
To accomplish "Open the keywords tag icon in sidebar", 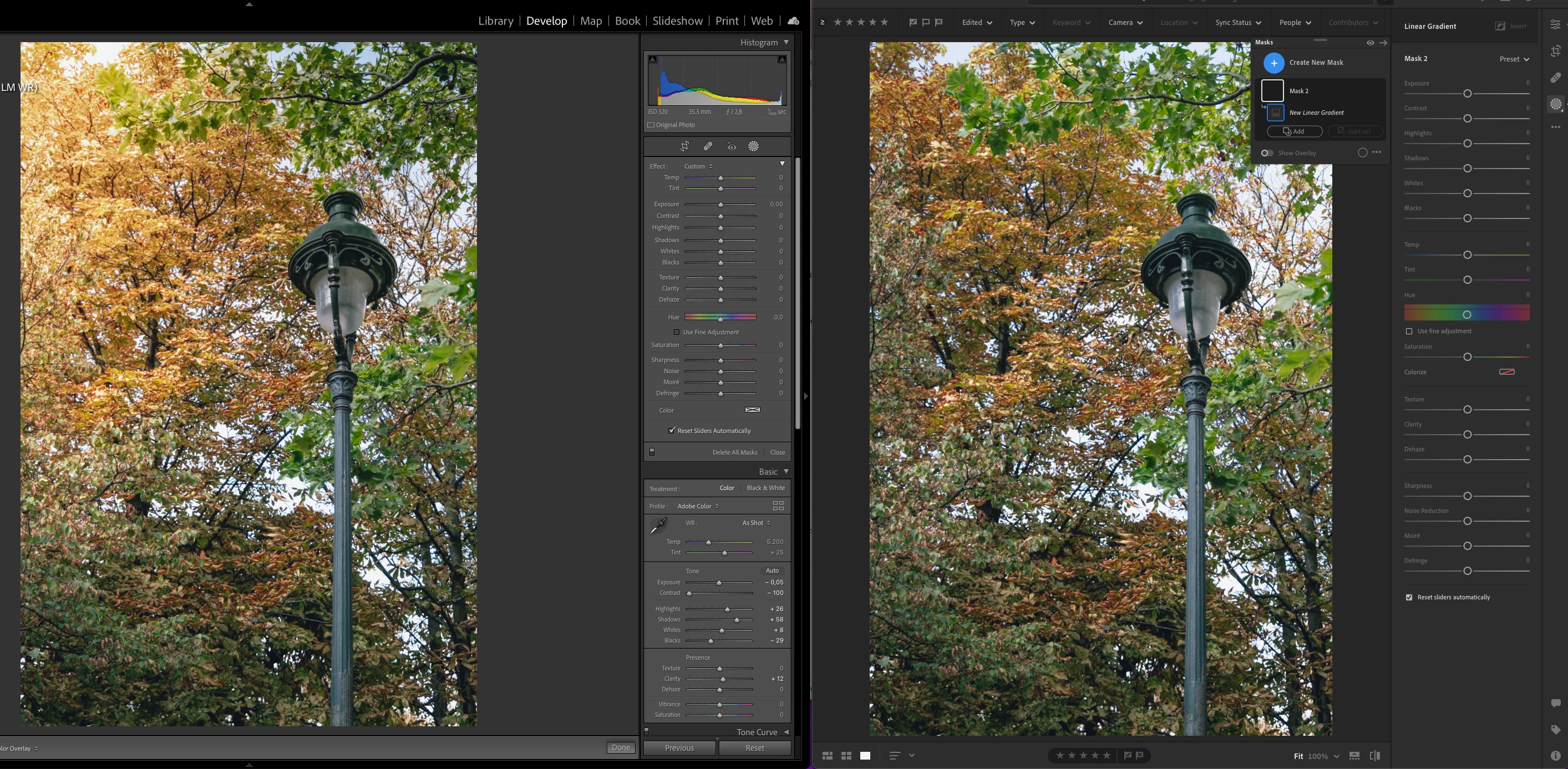I will (x=1555, y=730).
